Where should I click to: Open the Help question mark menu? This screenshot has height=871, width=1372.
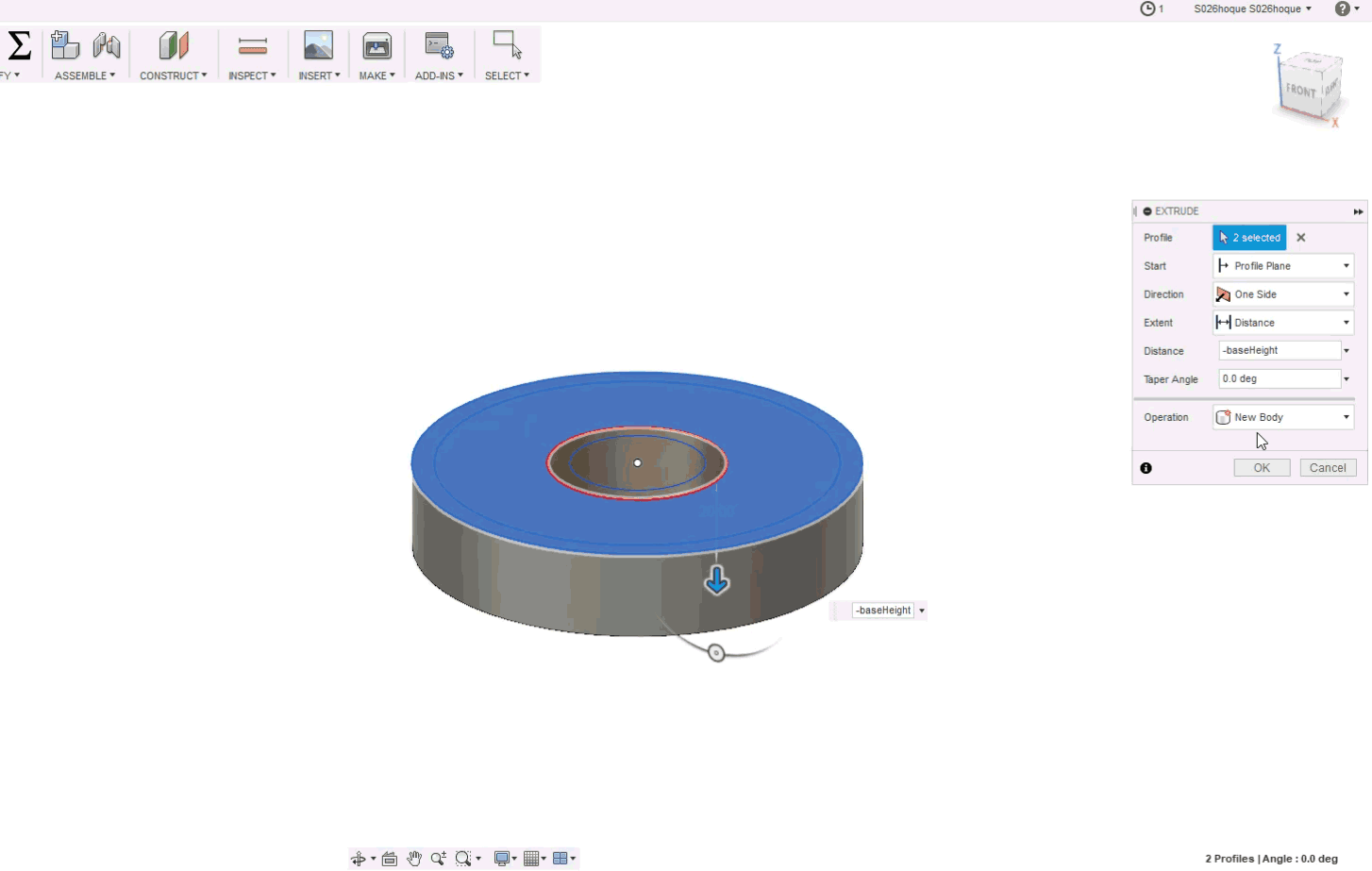1347,8
